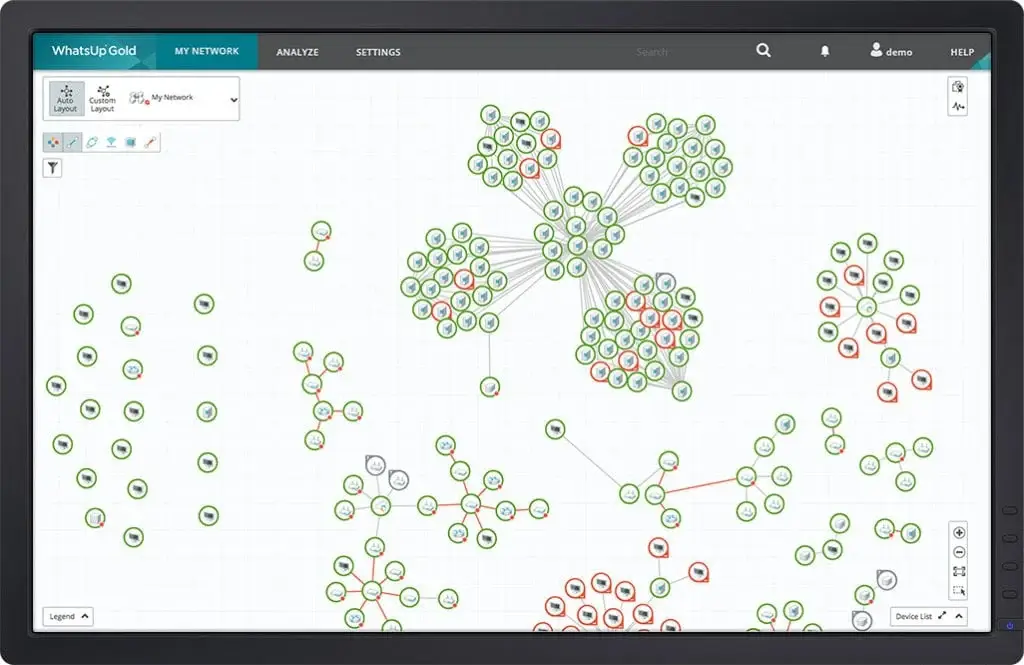Click the search magnifier icon
Image resolution: width=1024 pixels, height=665 pixels.
coord(763,50)
